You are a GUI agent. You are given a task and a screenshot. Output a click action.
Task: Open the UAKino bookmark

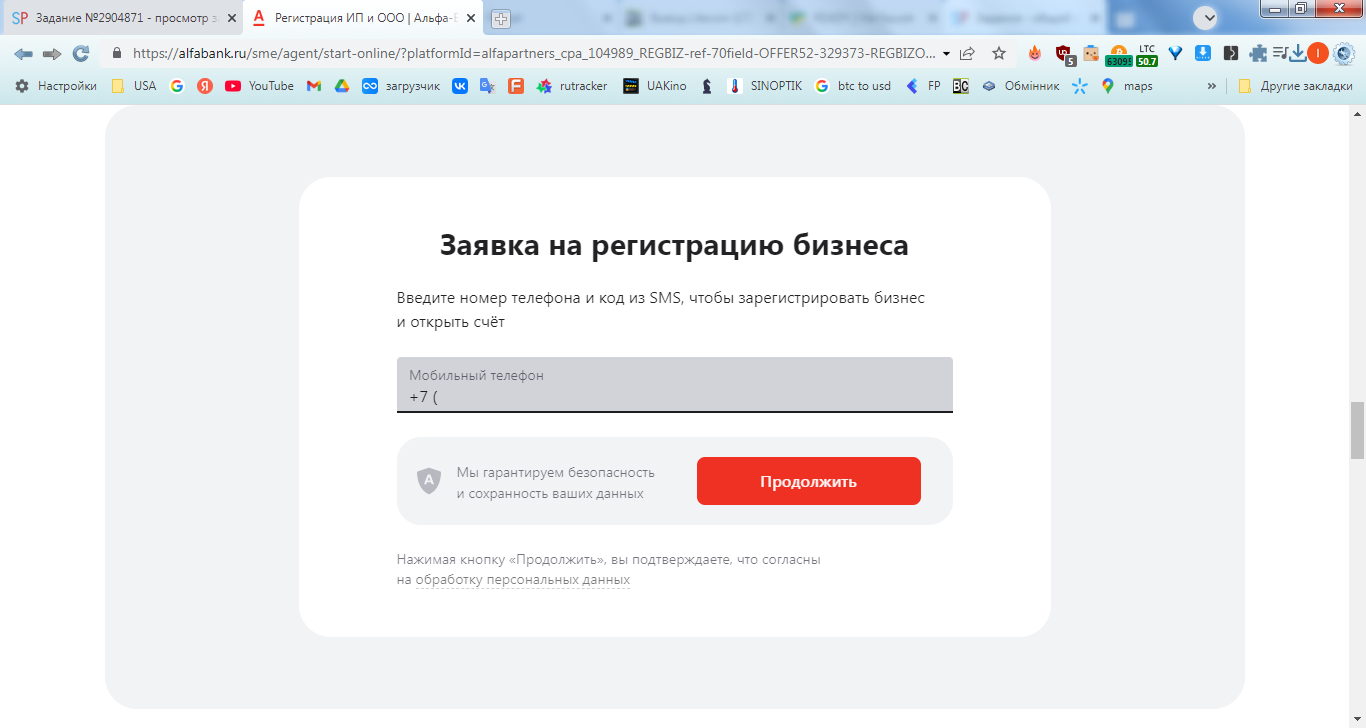[x=655, y=86]
